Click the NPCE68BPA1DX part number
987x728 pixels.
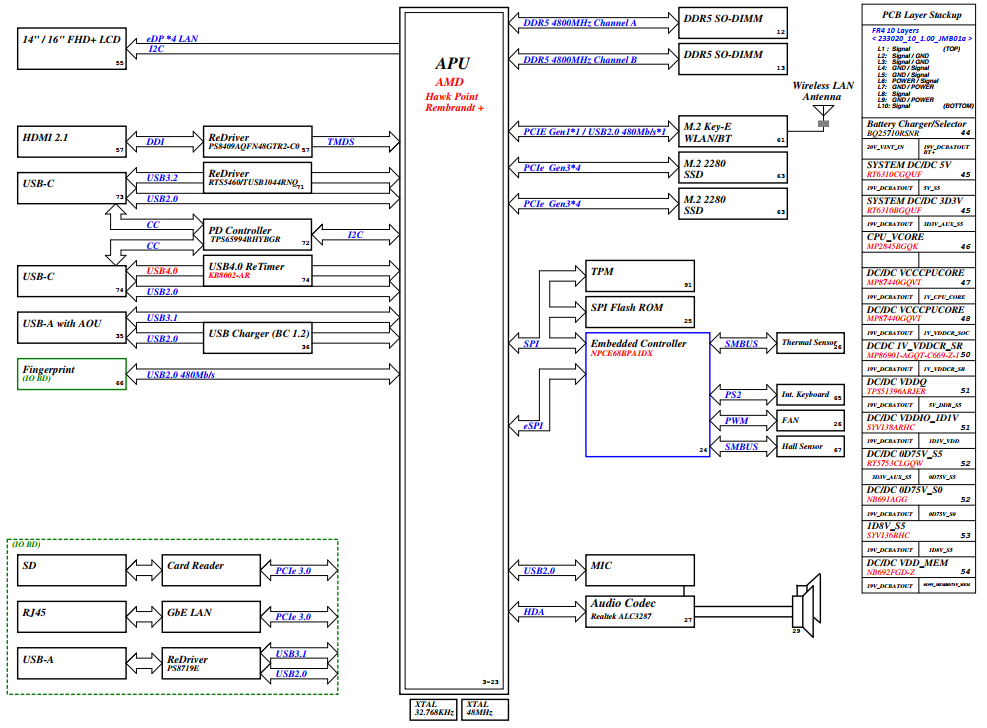click(x=621, y=354)
